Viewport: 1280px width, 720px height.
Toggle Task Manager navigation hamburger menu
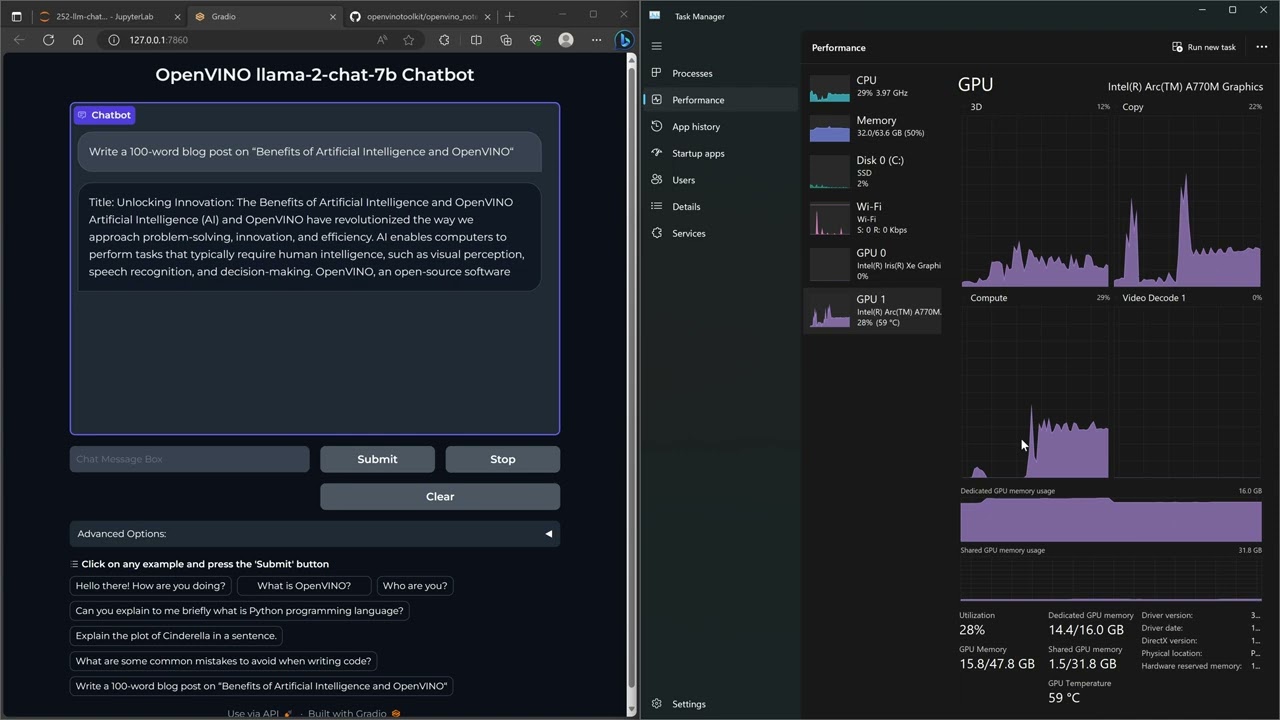(656, 46)
